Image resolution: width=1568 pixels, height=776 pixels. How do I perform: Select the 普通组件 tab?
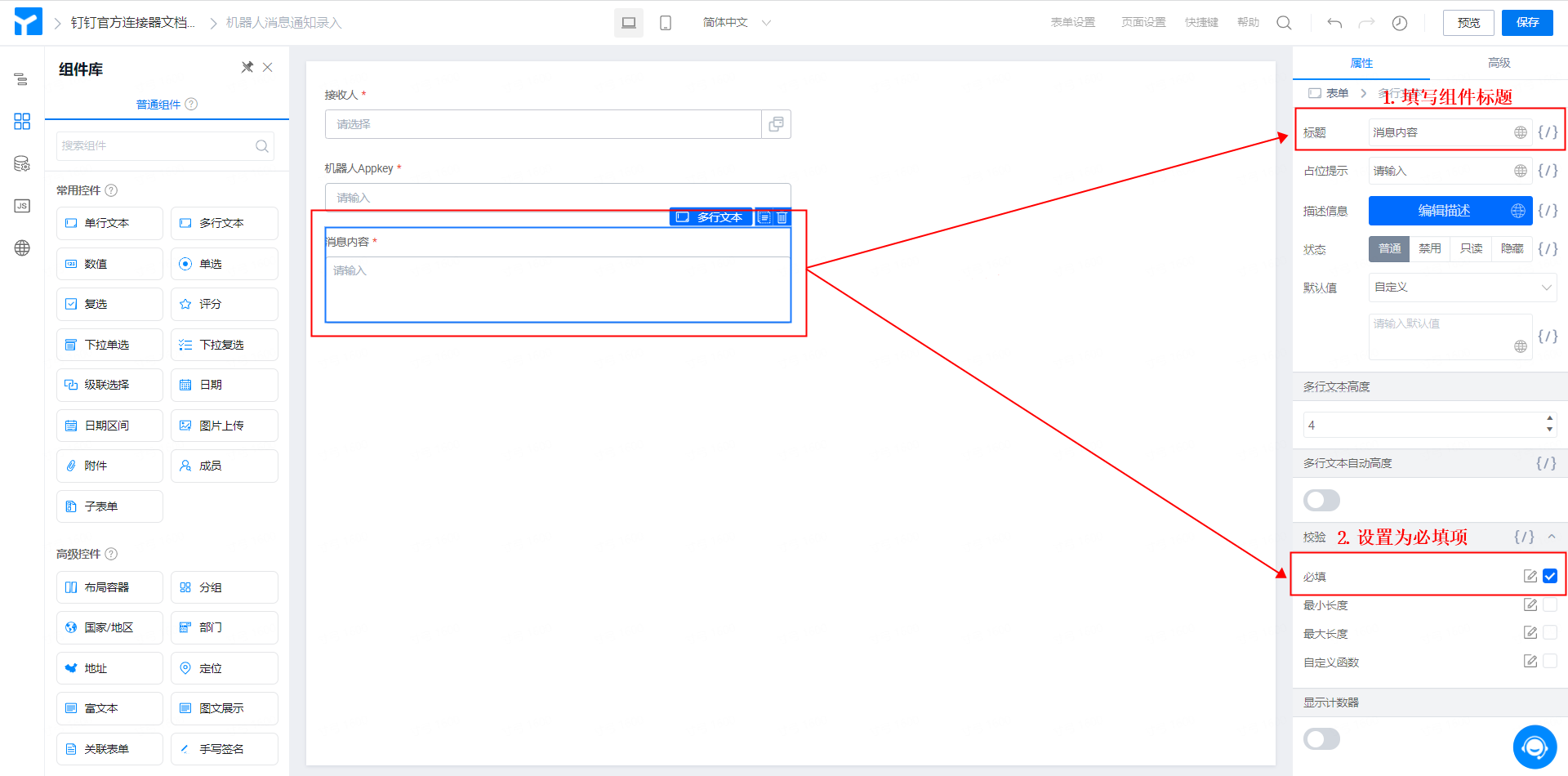tap(158, 105)
